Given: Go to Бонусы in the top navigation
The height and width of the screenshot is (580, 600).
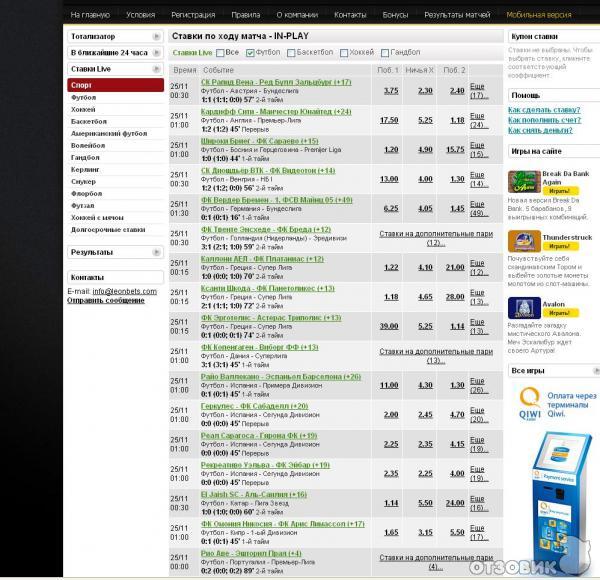Looking at the screenshot, I should [x=395, y=15].
